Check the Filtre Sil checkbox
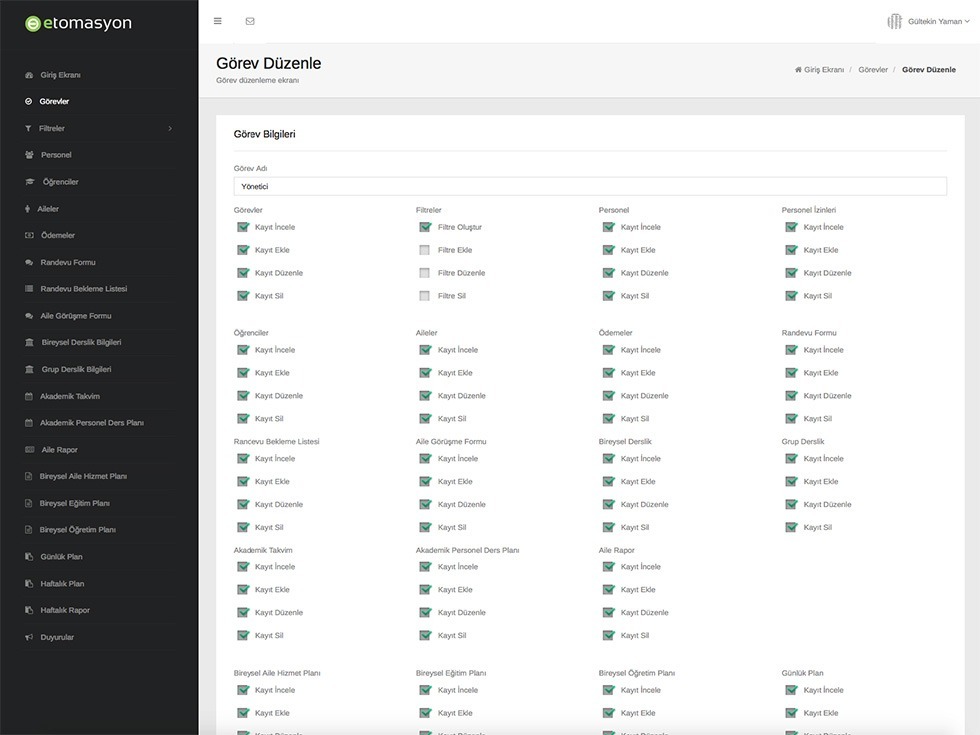This screenshot has width=980, height=735. (424, 296)
